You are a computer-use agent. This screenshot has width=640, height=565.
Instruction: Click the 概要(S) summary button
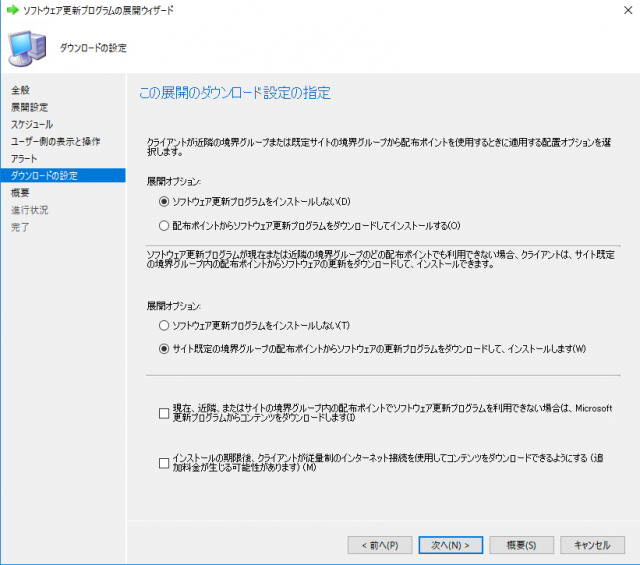point(515,545)
